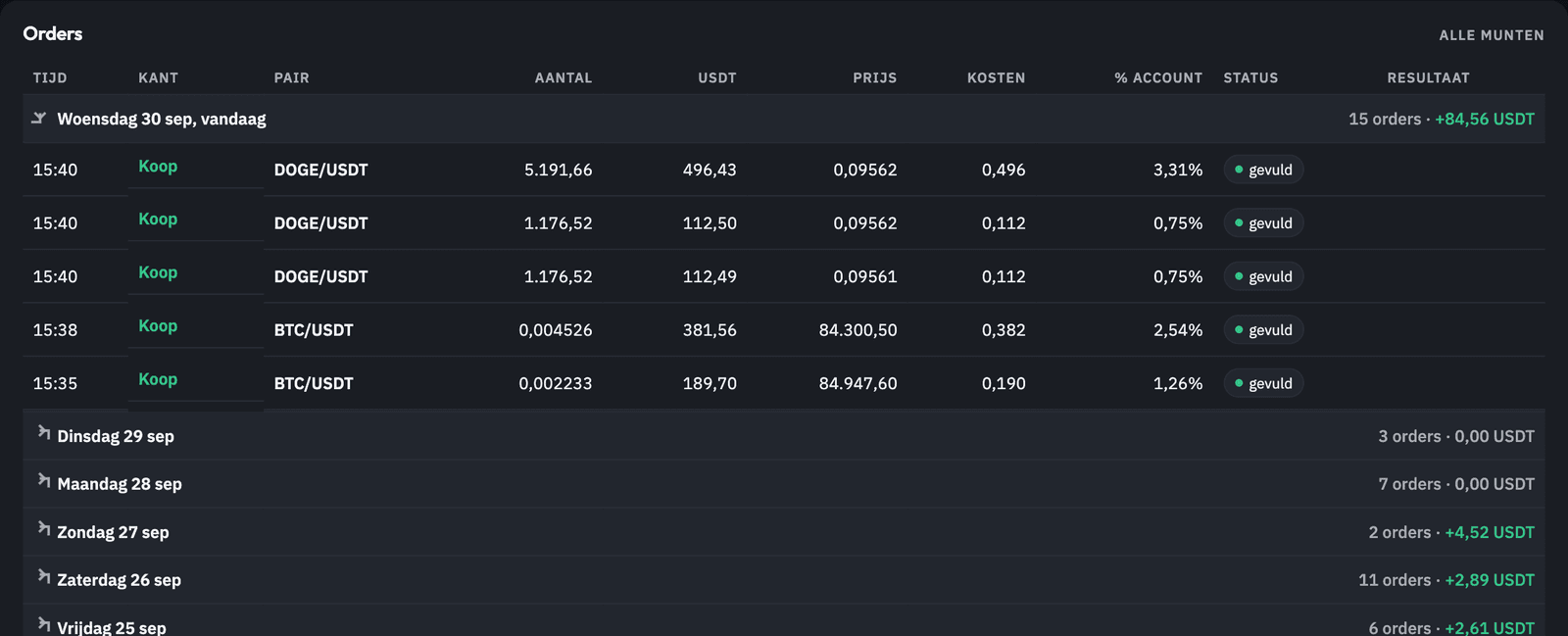
Task: Click the USDT value 112,49
Action: (710, 276)
